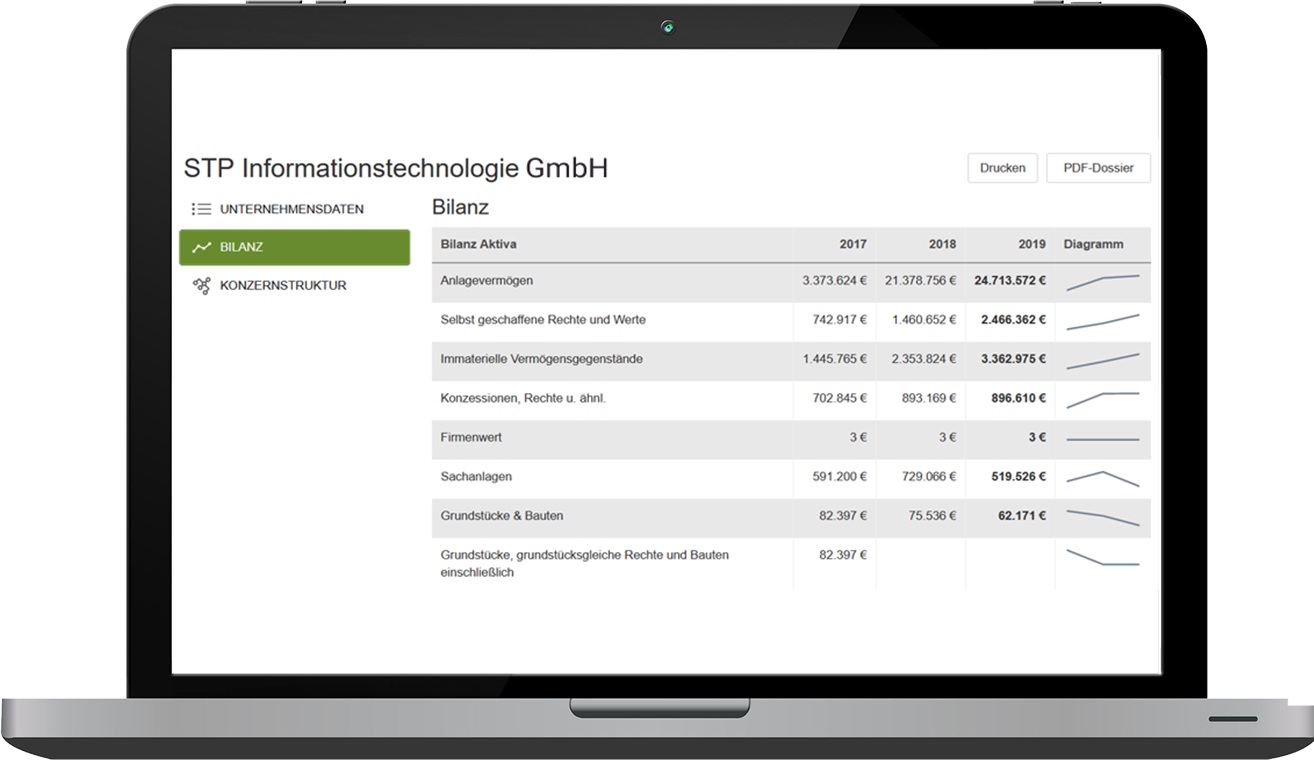This screenshot has width=1314, height=763.
Task: Click the 2018 column header
Action: tap(942, 244)
